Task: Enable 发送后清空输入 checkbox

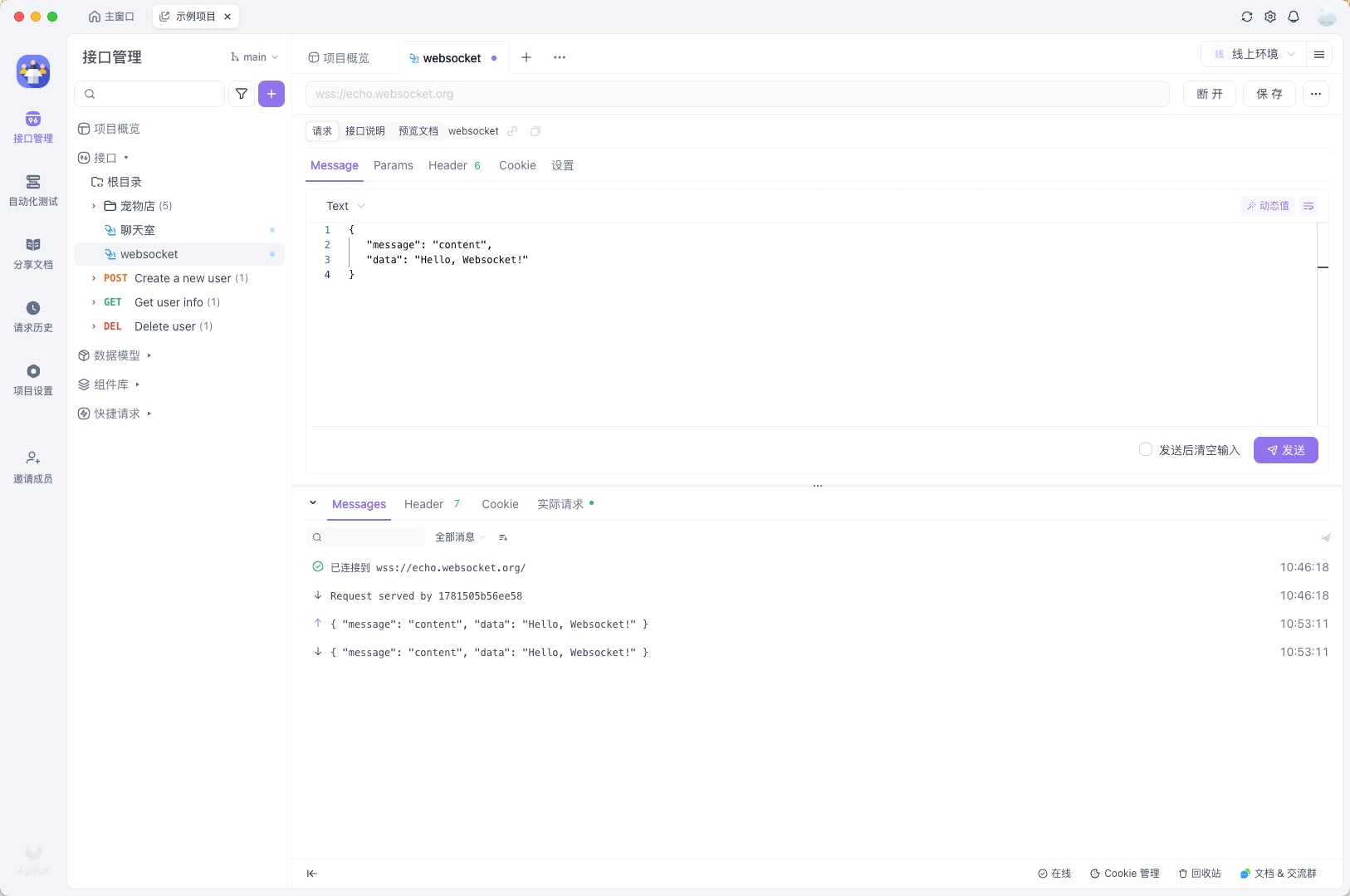Action: tap(1146, 448)
